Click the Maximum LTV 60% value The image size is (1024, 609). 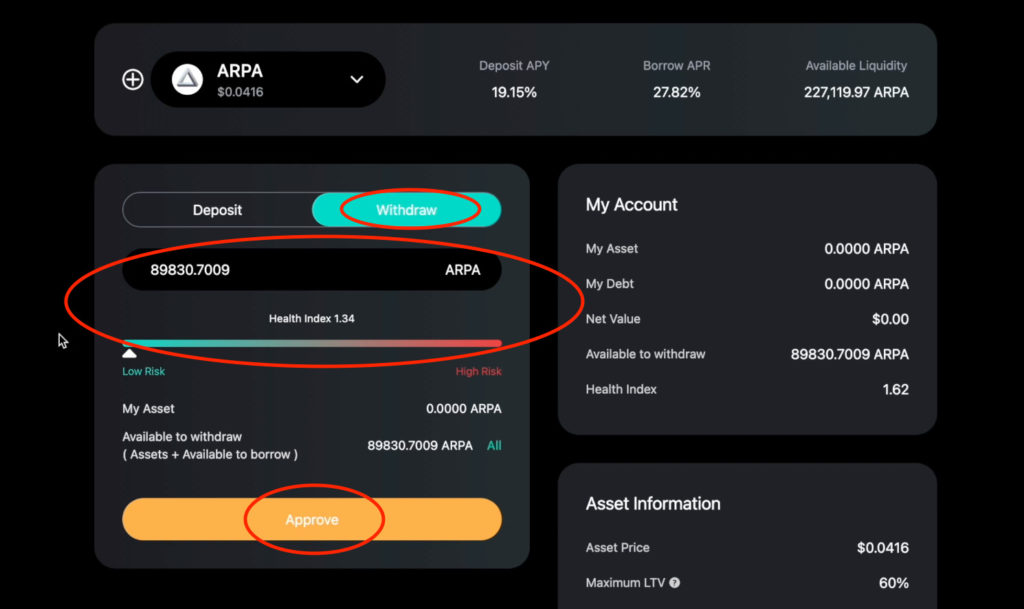pyautogui.click(x=894, y=583)
